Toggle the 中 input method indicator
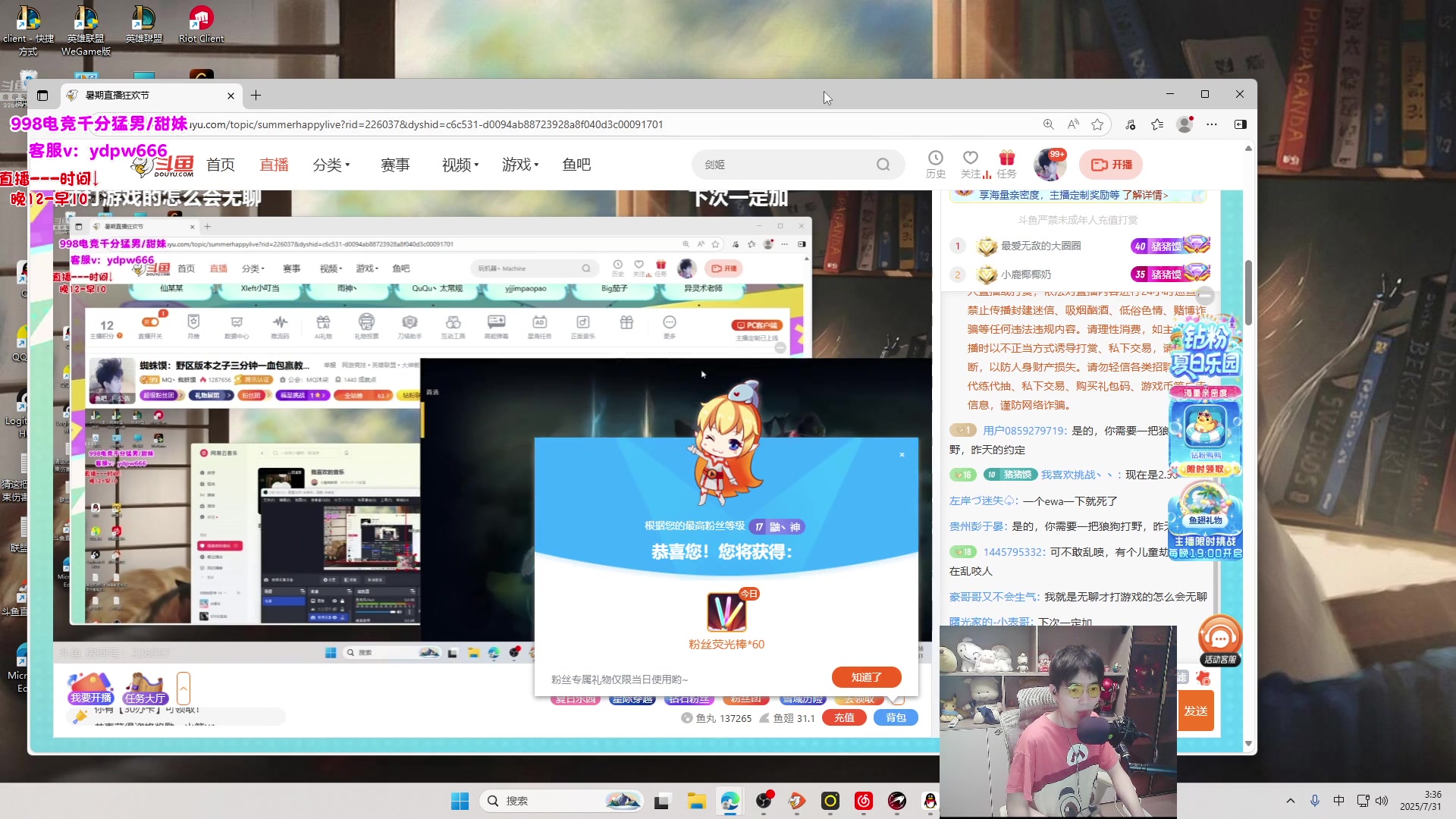 click(x=1338, y=801)
